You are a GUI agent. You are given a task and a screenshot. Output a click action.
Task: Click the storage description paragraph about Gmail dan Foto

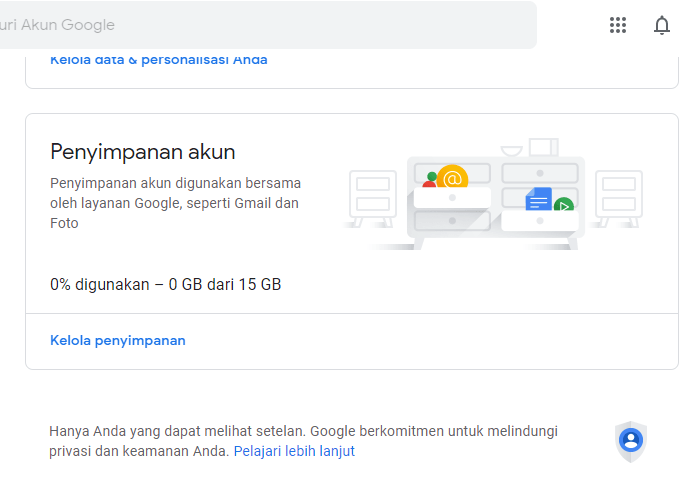click(x=175, y=203)
